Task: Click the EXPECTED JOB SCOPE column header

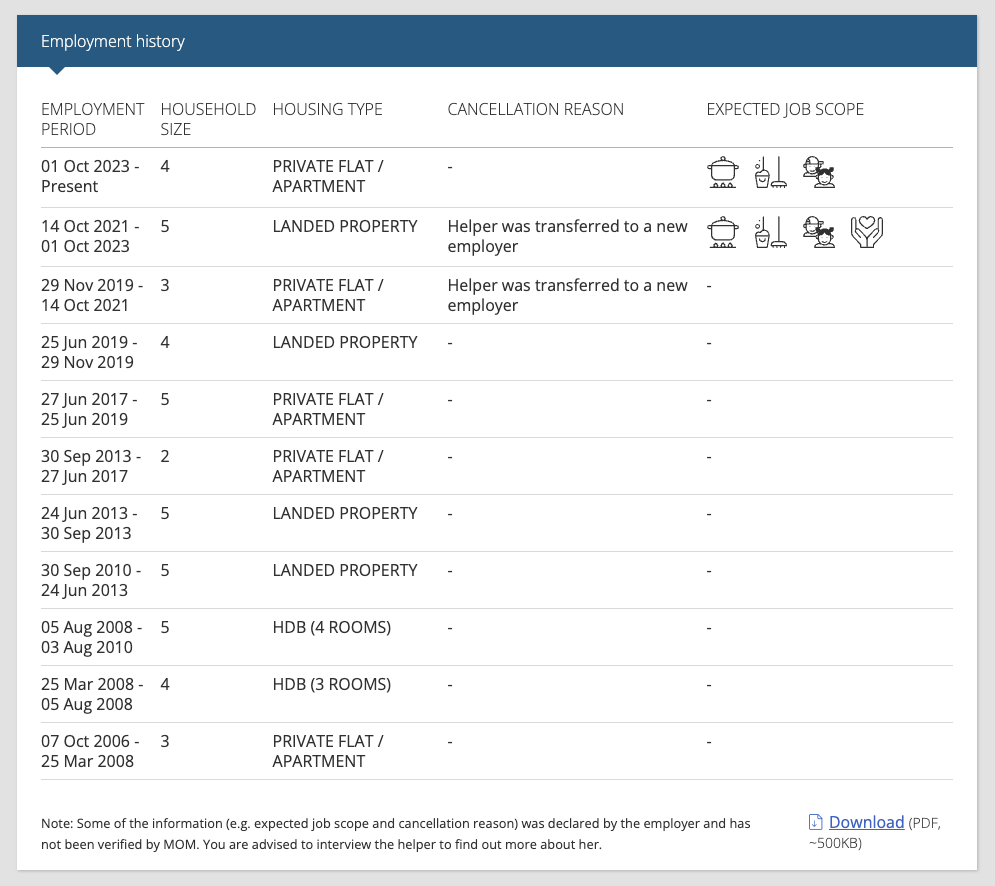Action: tap(785, 109)
